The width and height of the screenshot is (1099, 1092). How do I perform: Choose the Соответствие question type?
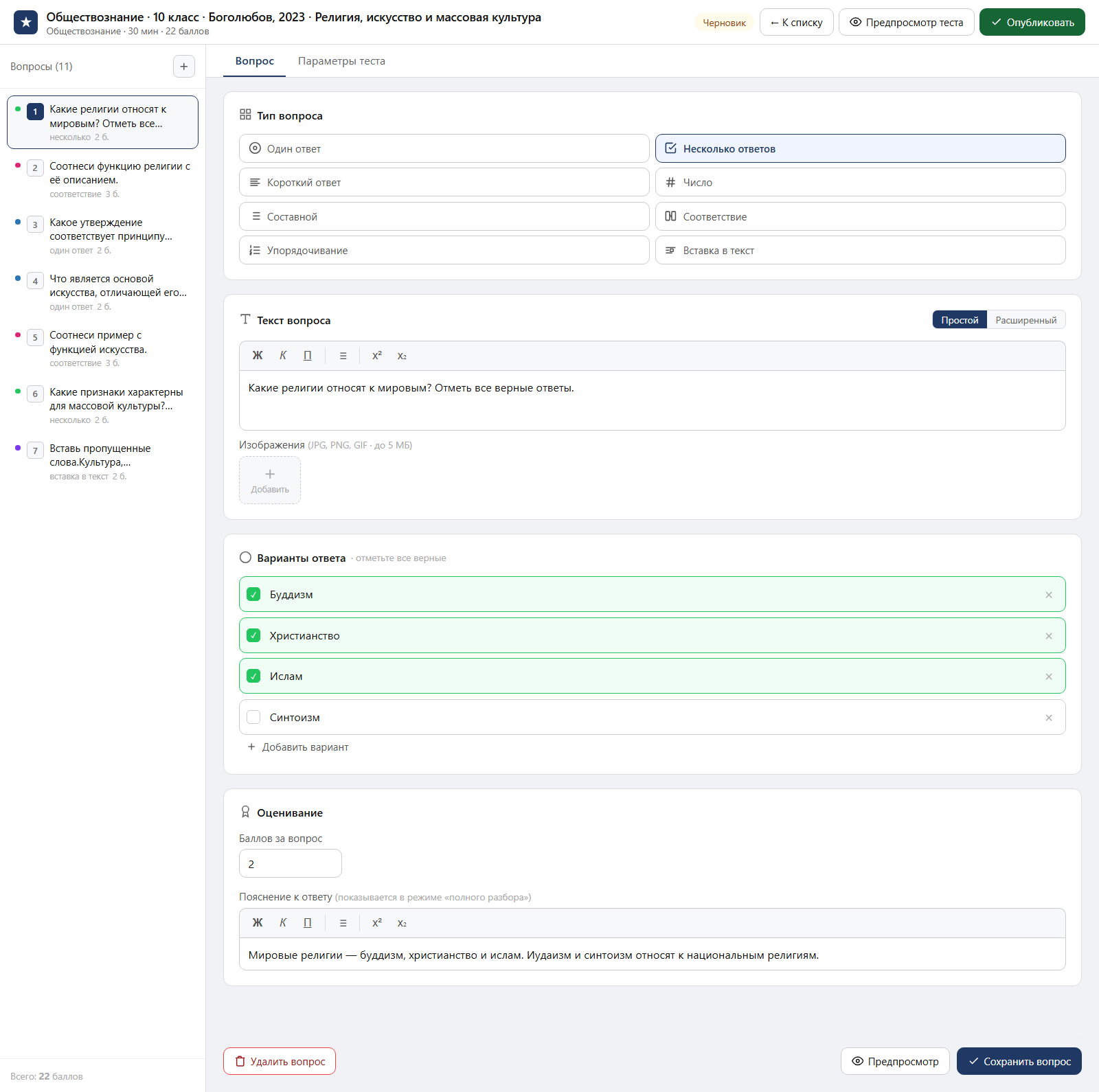(860, 216)
